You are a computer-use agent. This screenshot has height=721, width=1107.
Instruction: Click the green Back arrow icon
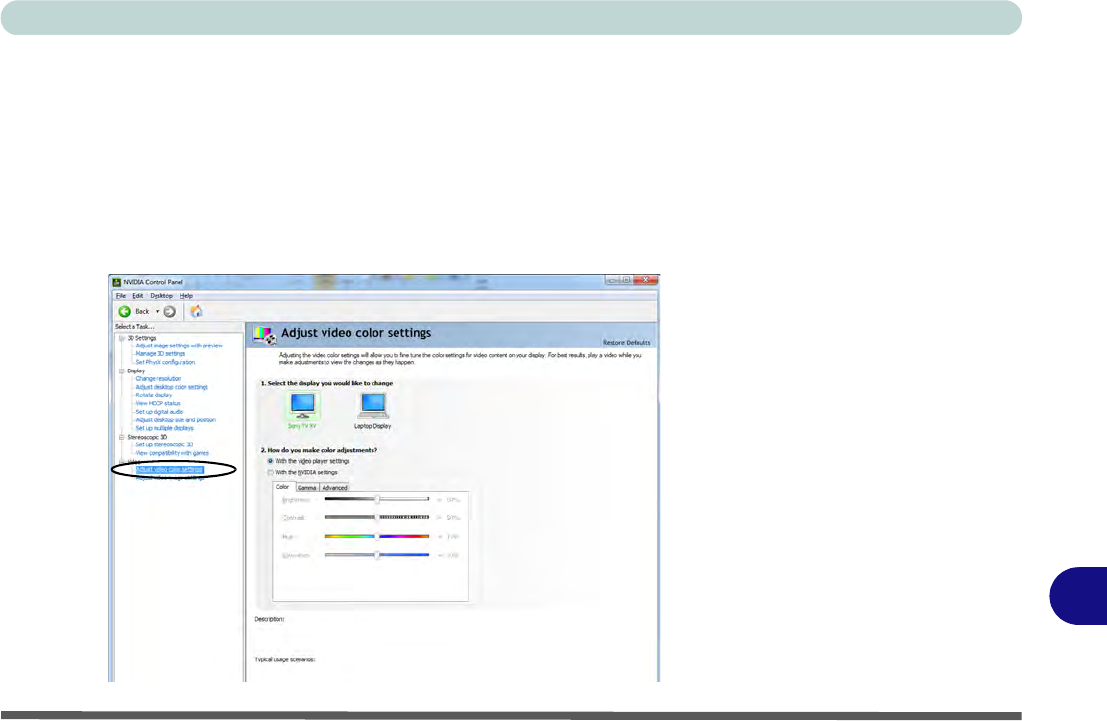pos(124,311)
